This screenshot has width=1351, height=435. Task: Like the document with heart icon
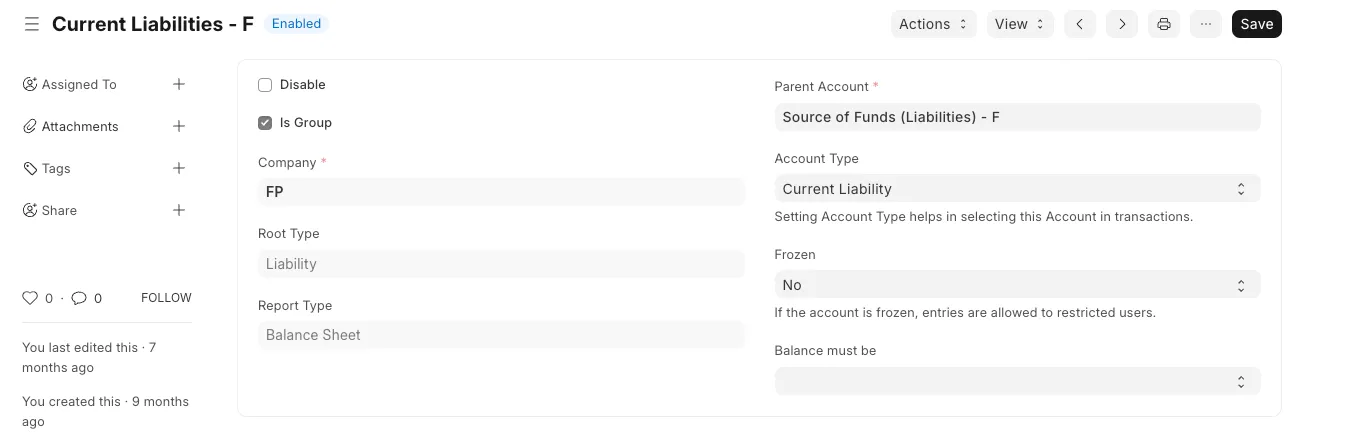(30, 298)
